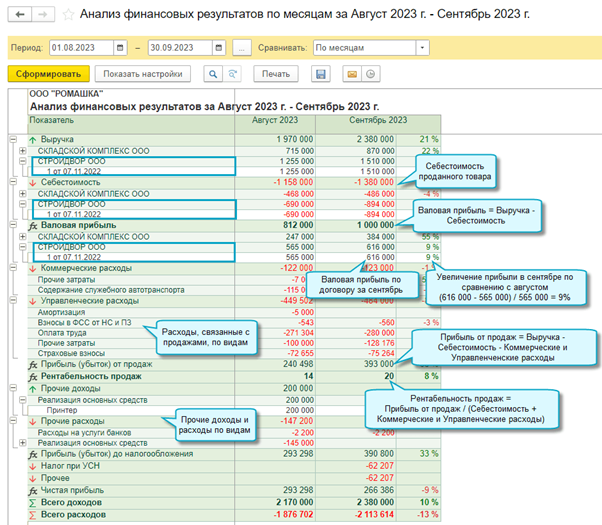Click Показать настройки button
The height and width of the screenshot is (525, 602).
point(143,74)
